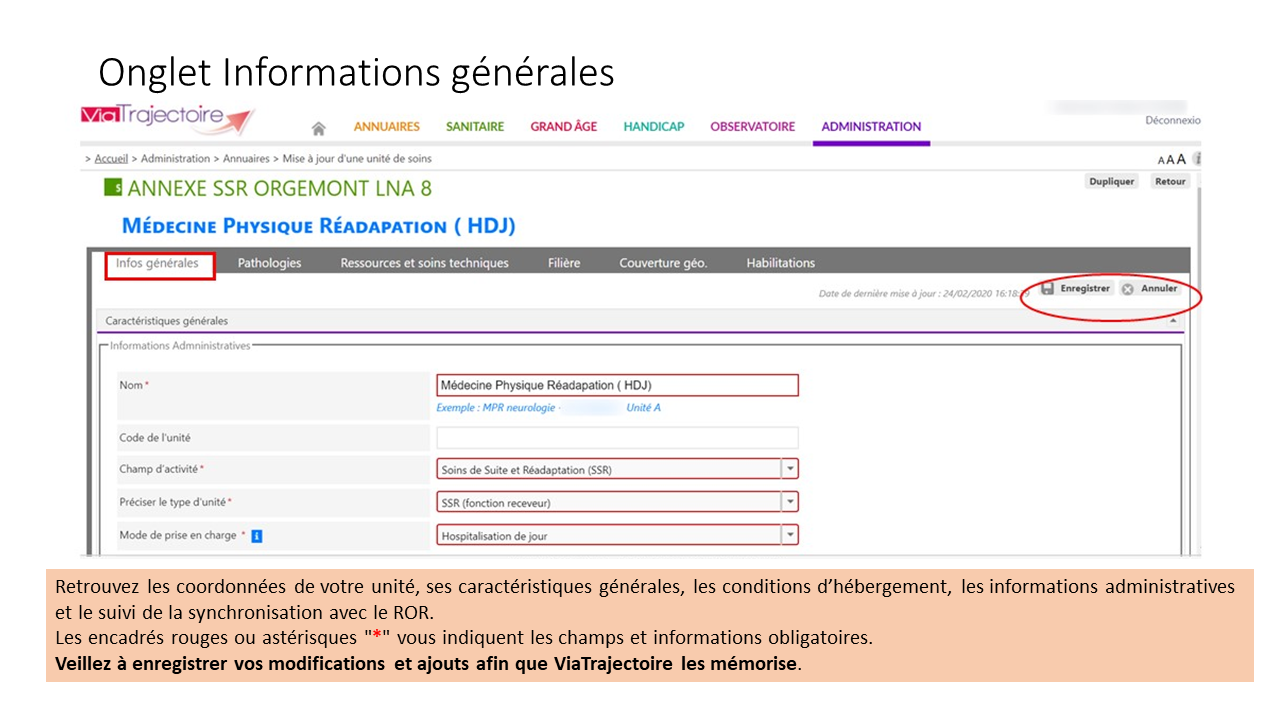The height and width of the screenshot is (720, 1280).
Task: Go to the Habilitations tab
Action: [x=780, y=263]
